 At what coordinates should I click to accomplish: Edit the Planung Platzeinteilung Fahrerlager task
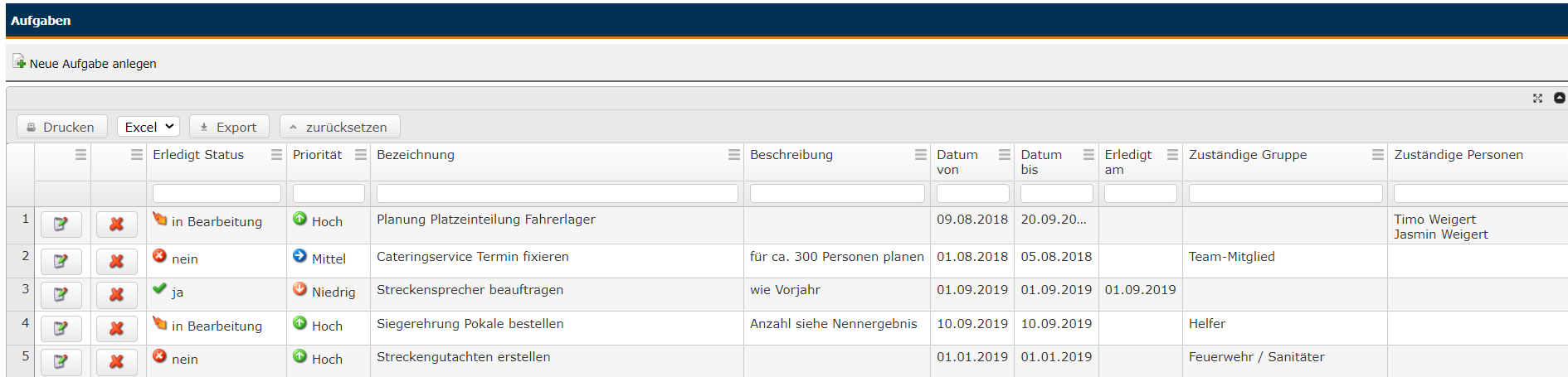point(61,224)
